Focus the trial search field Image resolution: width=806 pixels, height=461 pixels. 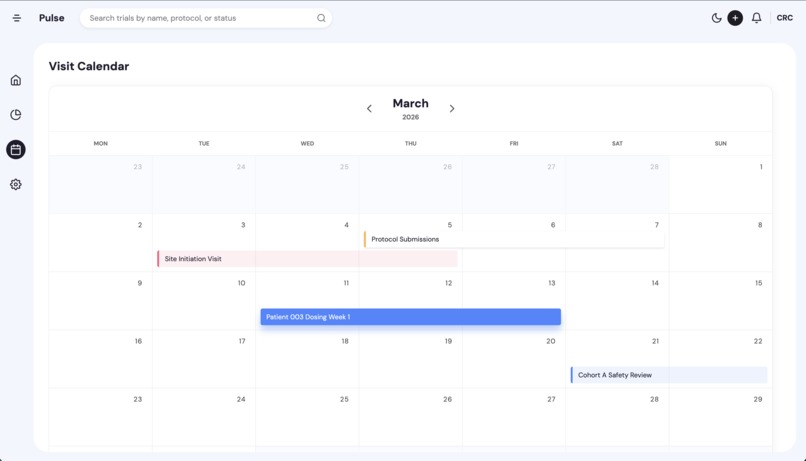pos(206,18)
